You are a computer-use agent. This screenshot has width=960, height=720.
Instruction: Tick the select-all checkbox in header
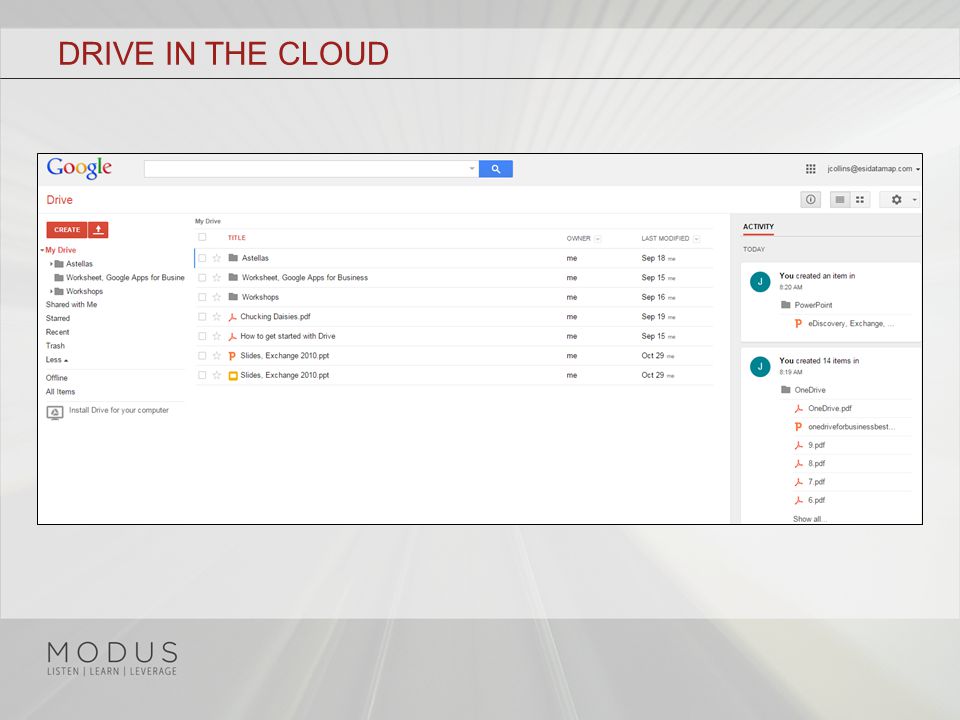point(202,238)
